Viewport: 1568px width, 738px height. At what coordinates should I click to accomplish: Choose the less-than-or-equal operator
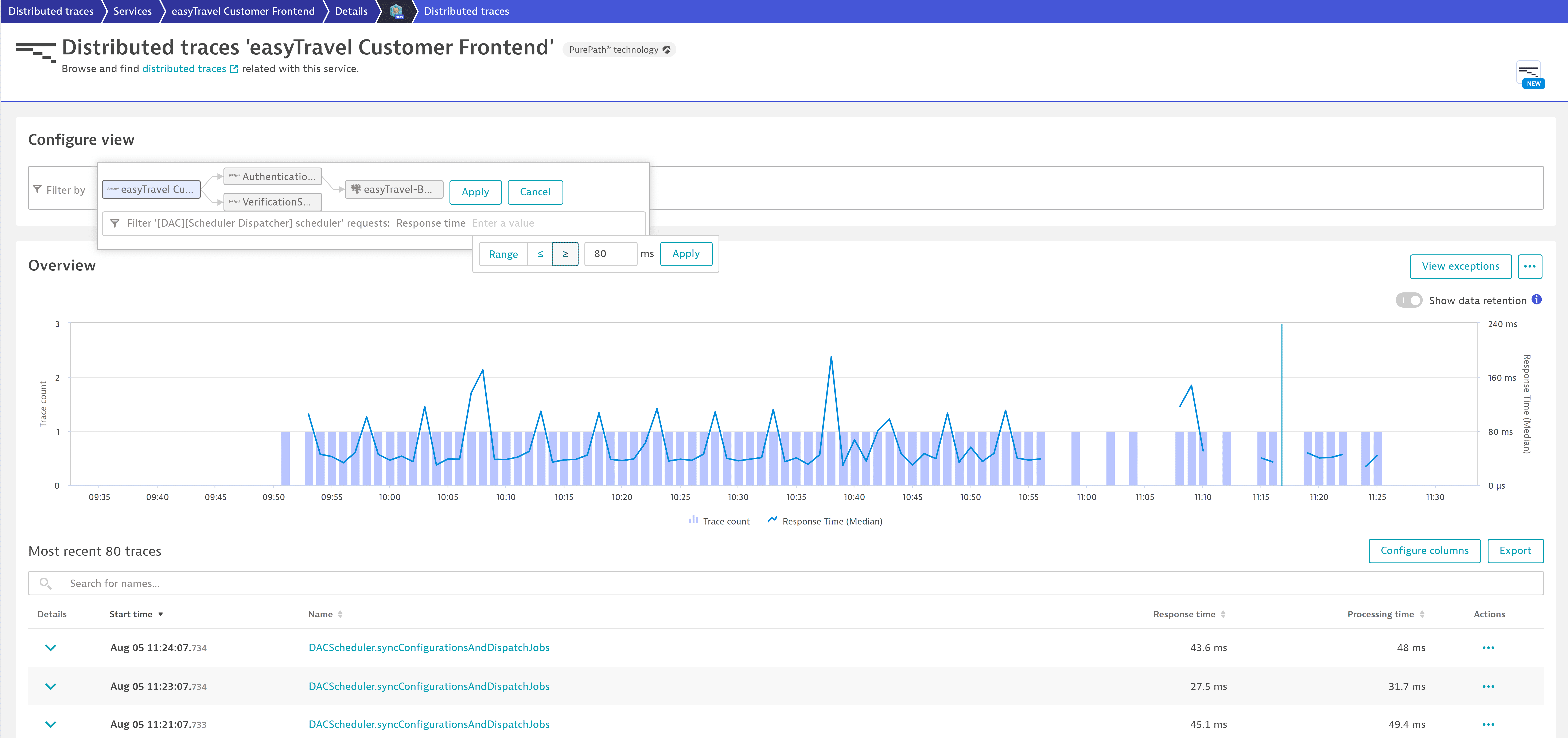pos(540,254)
